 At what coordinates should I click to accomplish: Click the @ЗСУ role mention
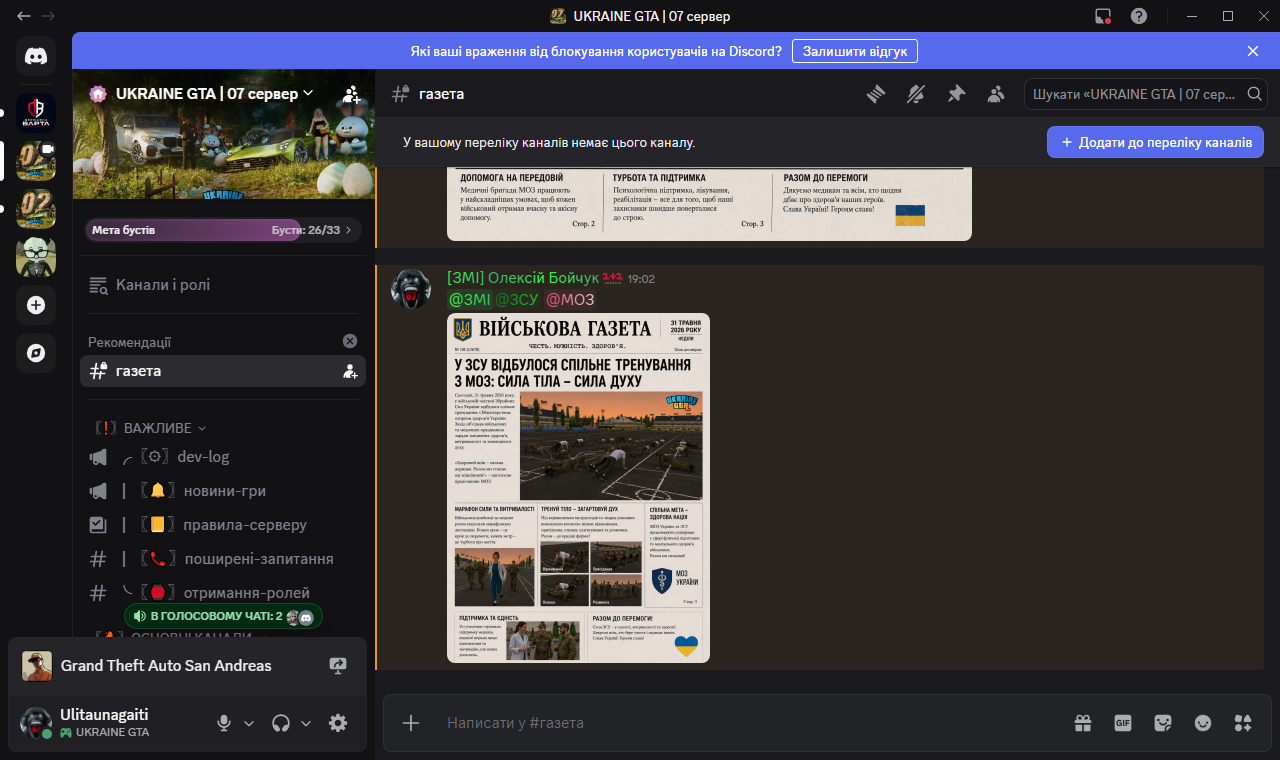click(x=517, y=299)
